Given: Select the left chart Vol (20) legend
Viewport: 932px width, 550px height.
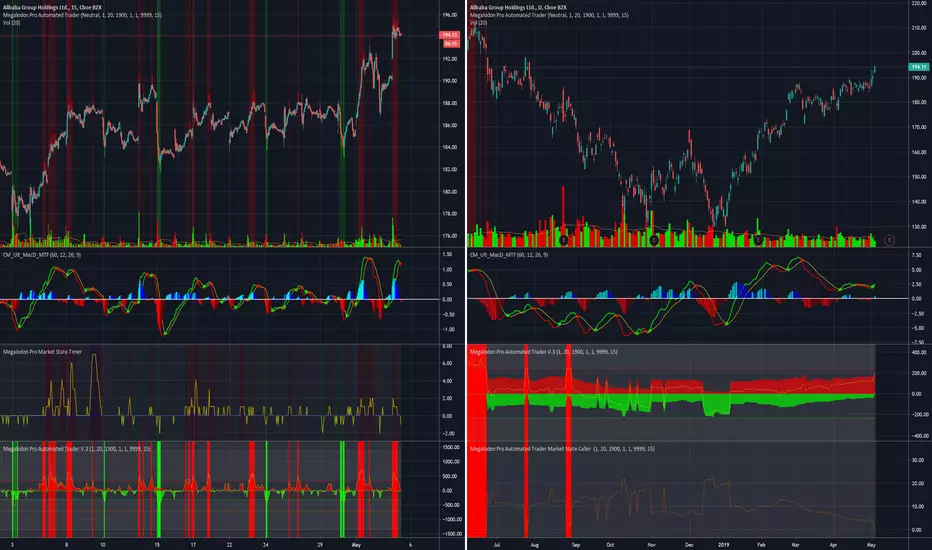Looking at the screenshot, I should [x=11, y=23].
